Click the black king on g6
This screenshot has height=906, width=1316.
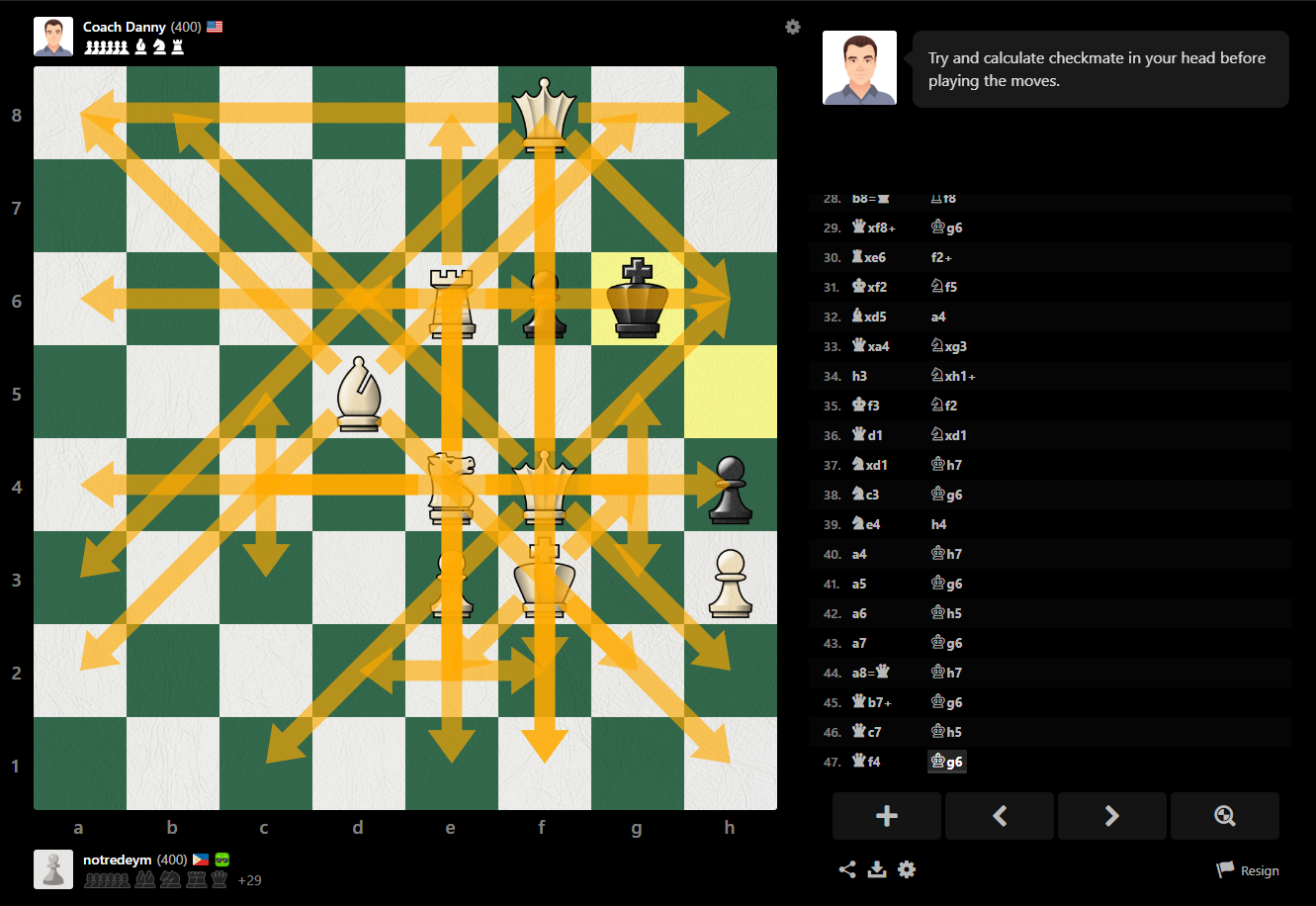637,299
